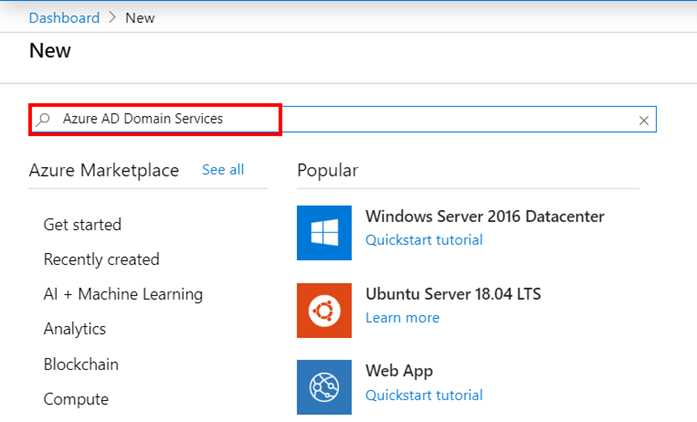Click the search magnifier icon
The height and width of the screenshot is (422, 697).
click(x=43, y=119)
